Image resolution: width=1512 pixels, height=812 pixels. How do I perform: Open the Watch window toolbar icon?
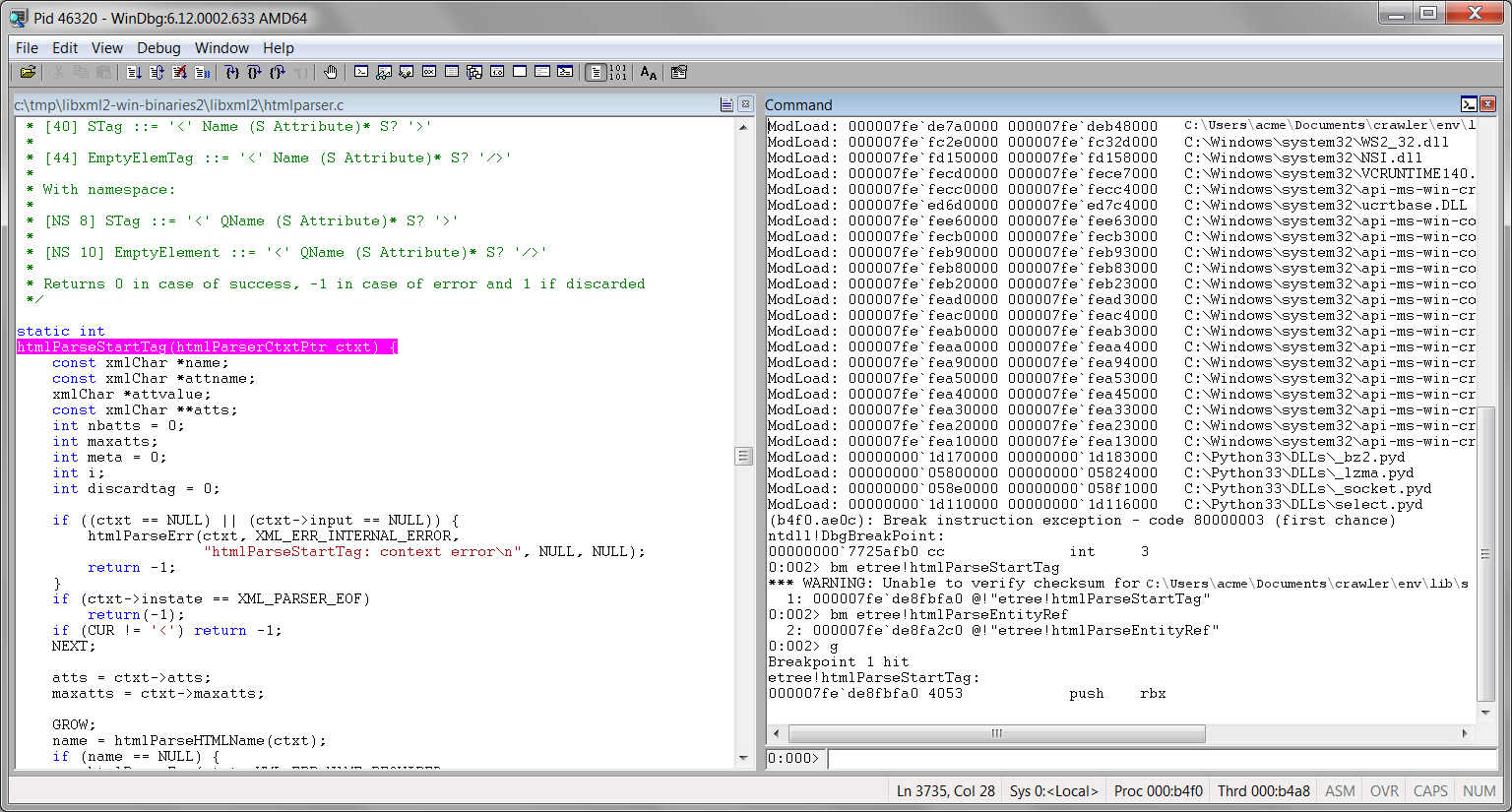pyautogui.click(x=384, y=72)
